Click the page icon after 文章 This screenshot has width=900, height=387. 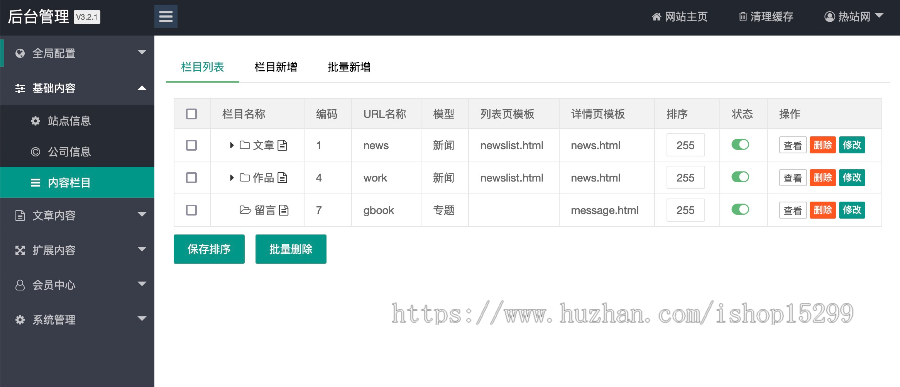282,145
